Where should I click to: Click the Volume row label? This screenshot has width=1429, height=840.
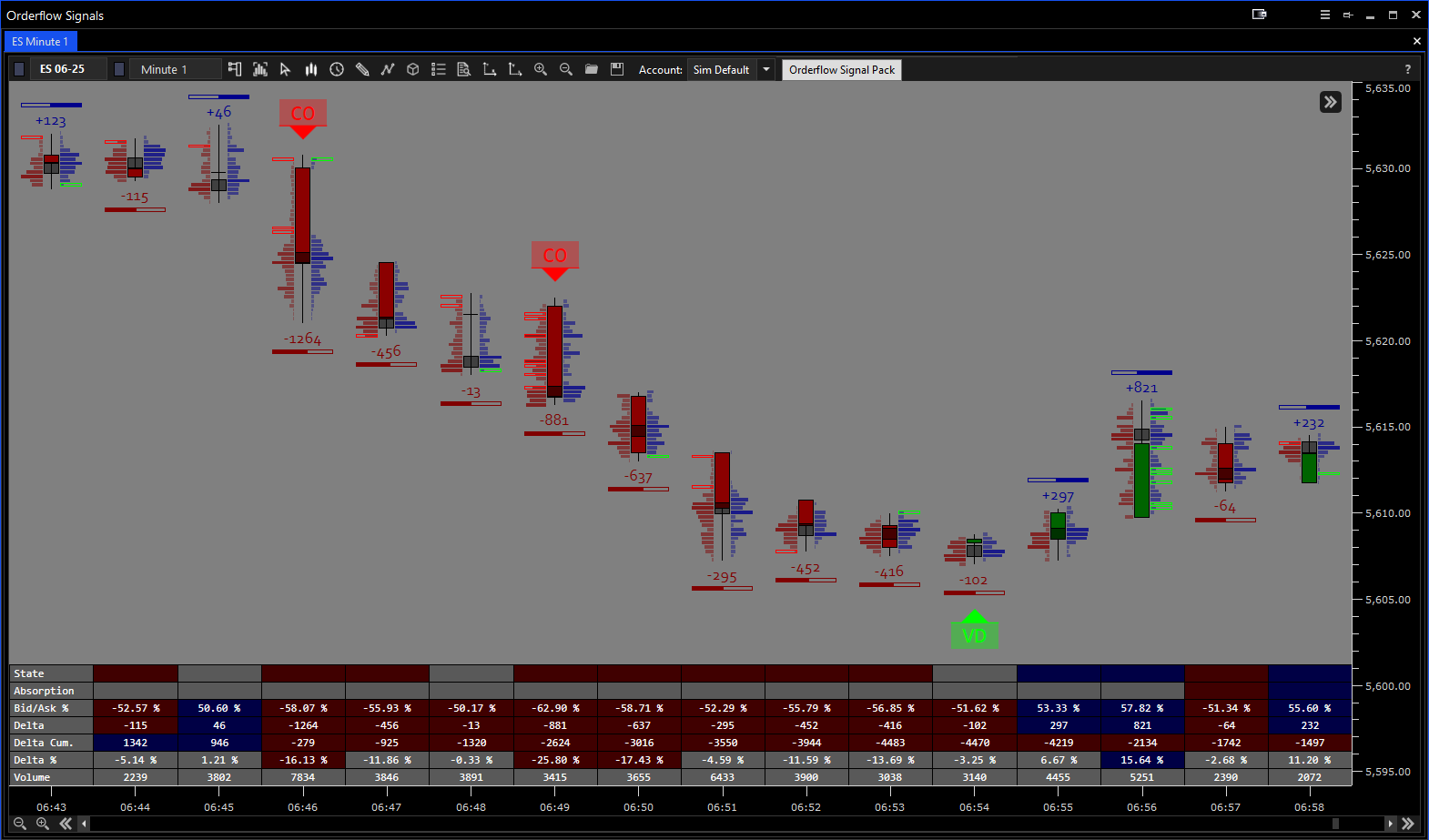(51, 777)
